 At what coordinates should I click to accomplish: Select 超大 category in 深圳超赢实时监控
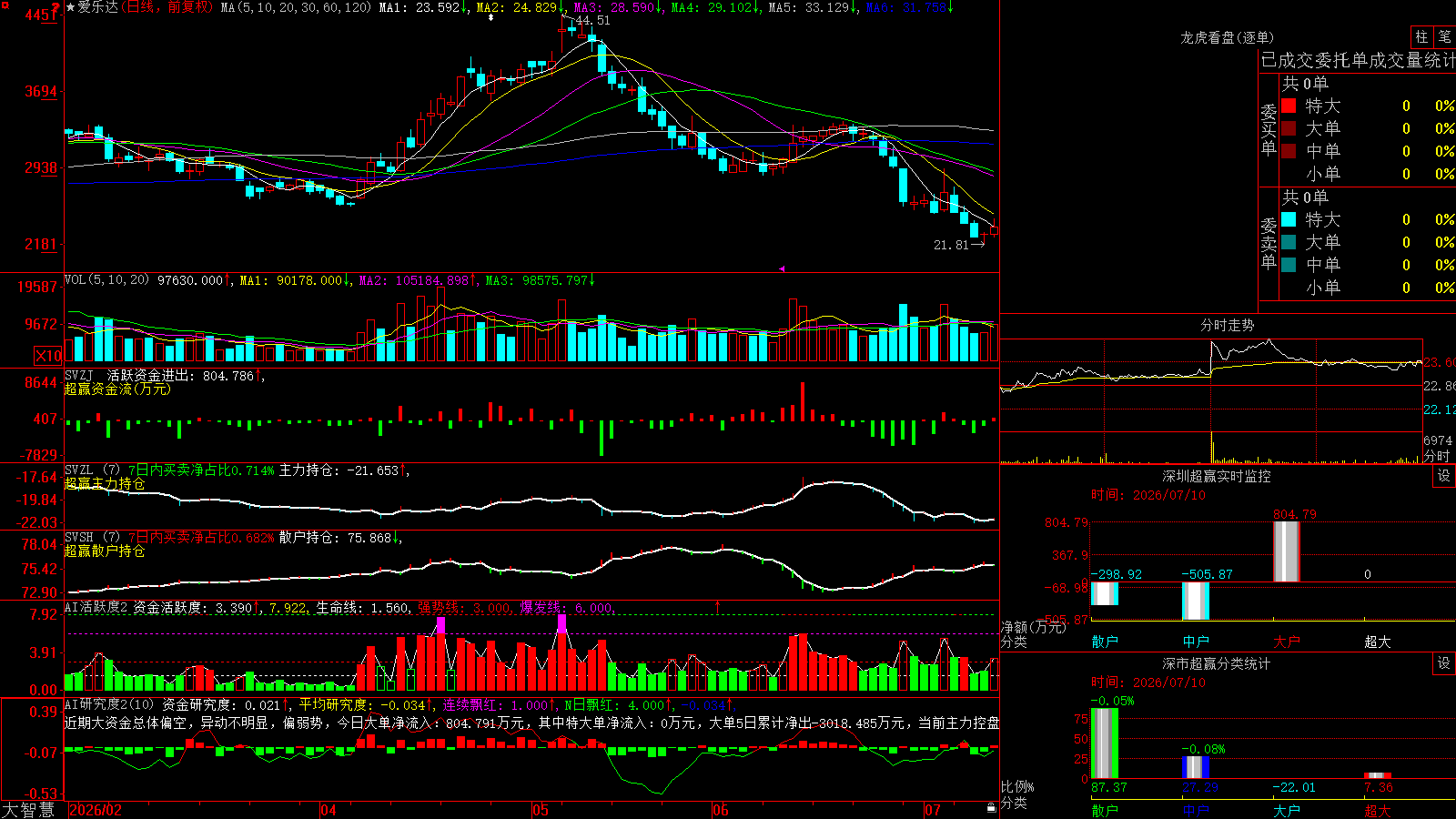click(1378, 642)
